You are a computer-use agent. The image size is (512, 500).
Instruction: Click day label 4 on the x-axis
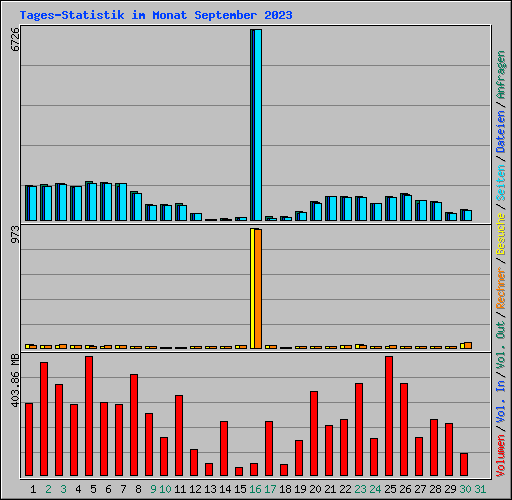coord(78,489)
